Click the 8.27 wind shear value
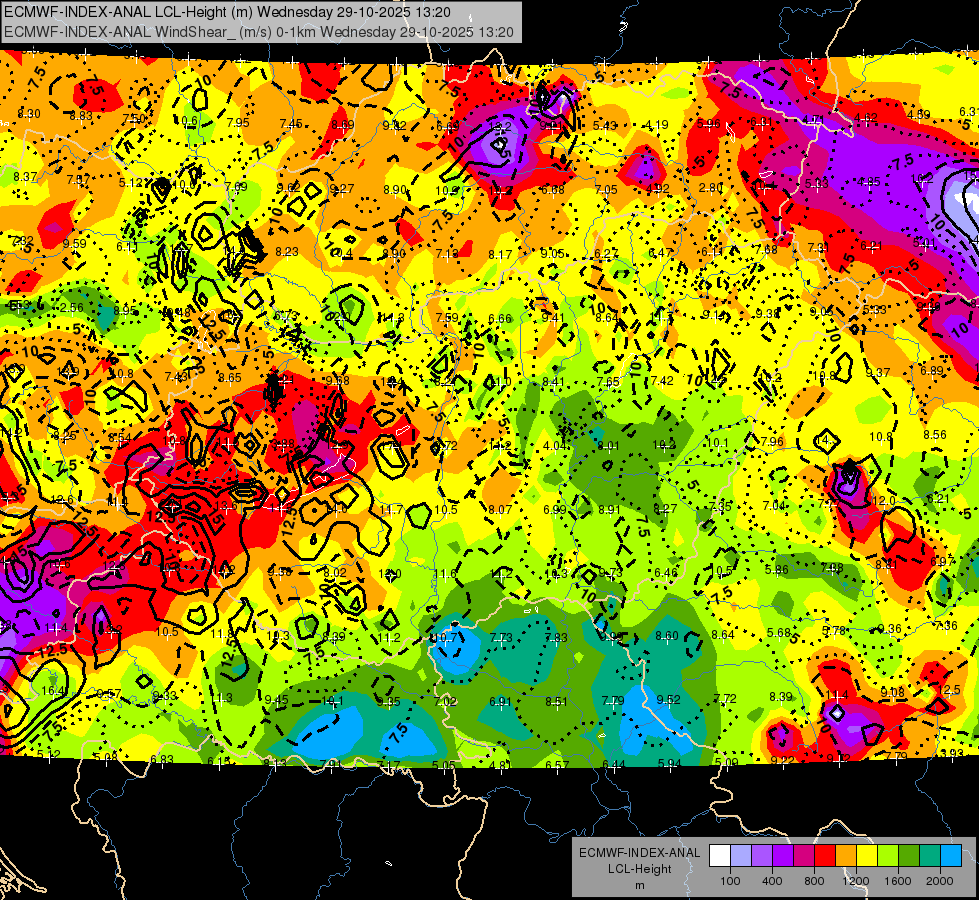This screenshot has height=900, width=979. (x=665, y=509)
